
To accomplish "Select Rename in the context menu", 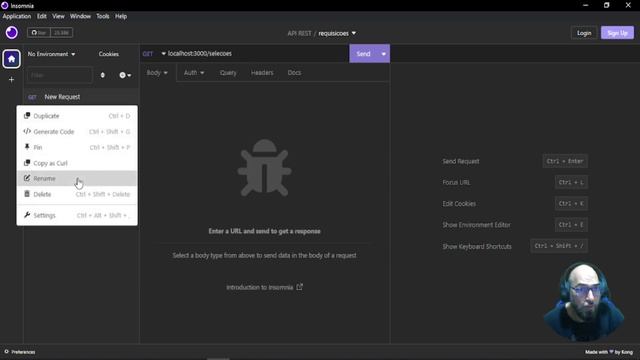I will coord(77,178).
